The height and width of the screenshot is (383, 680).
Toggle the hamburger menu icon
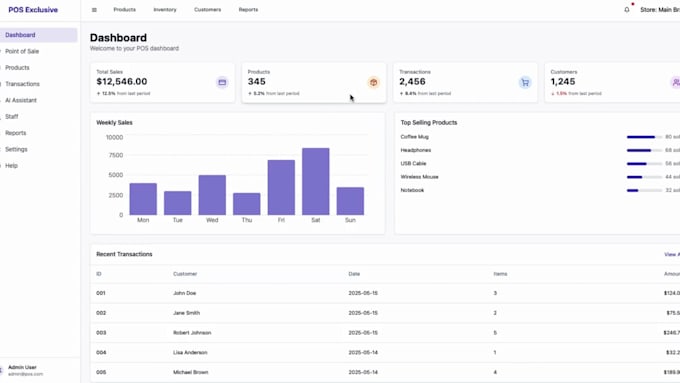pyautogui.click(x=94, y=10)
